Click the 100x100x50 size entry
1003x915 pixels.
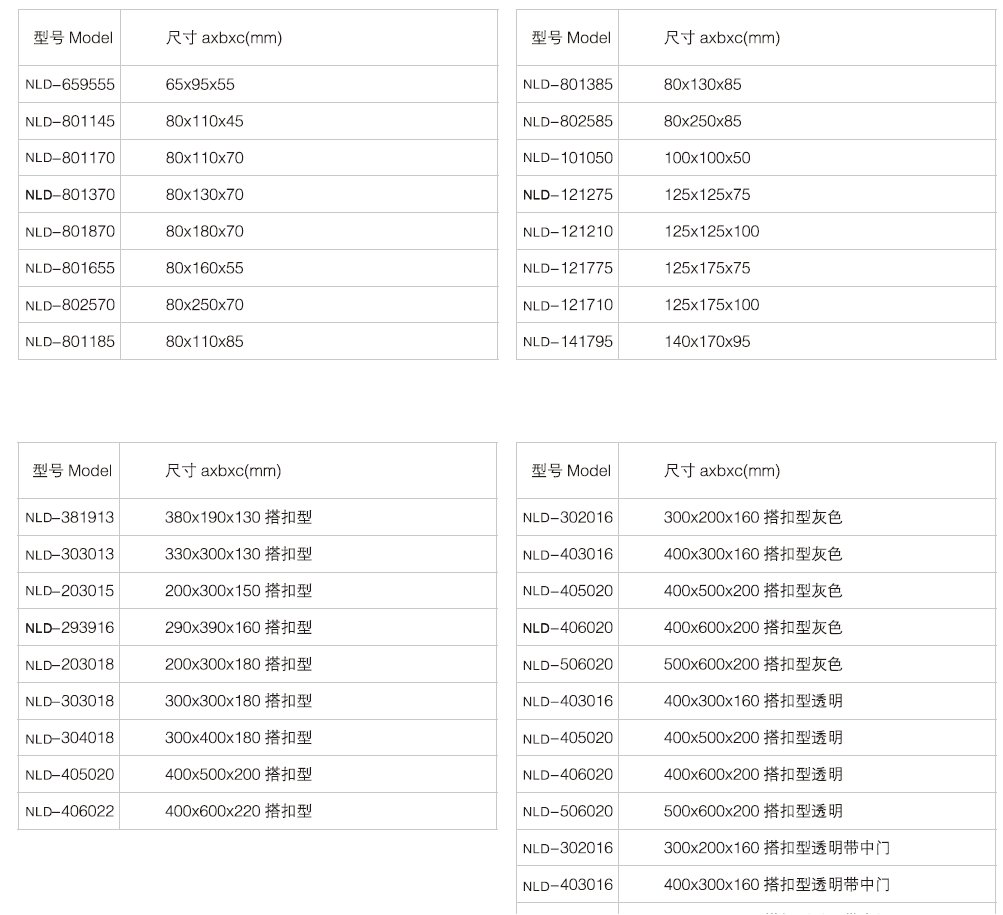pyautogui.click(x=707, y=158)
